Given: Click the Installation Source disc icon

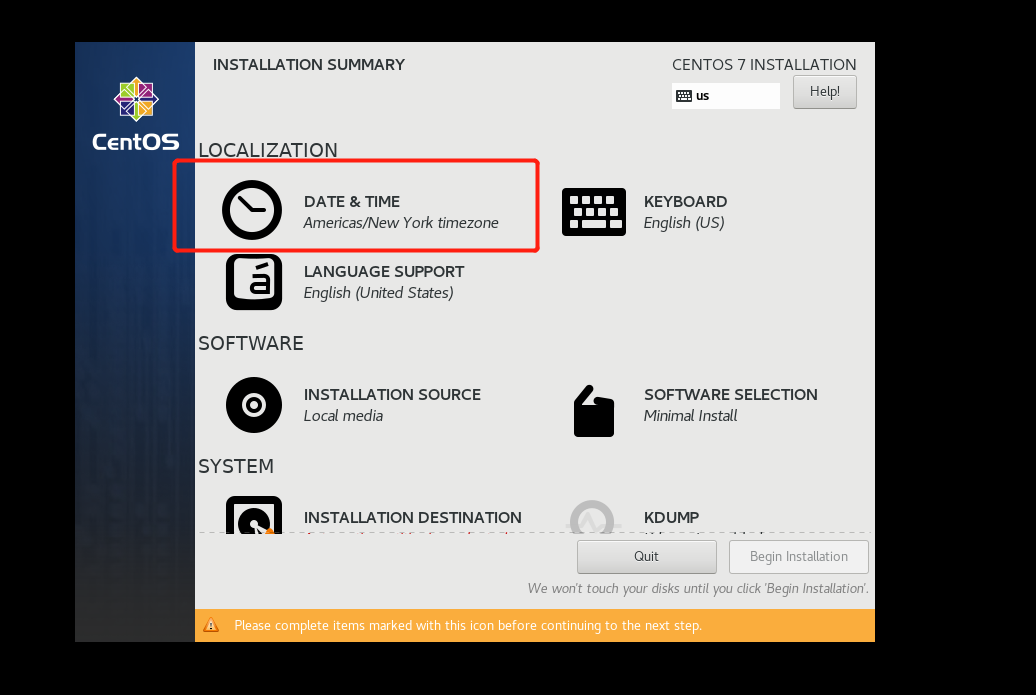Looking at the screenshot, I should point(254,405).
